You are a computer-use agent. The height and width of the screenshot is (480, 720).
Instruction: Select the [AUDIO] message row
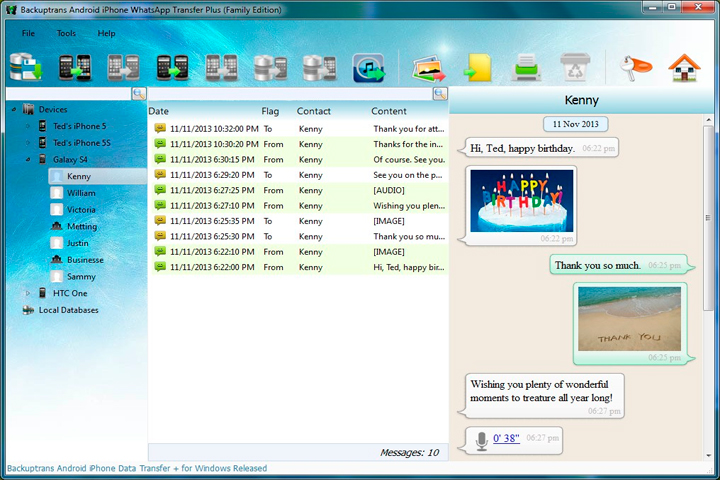300,190
